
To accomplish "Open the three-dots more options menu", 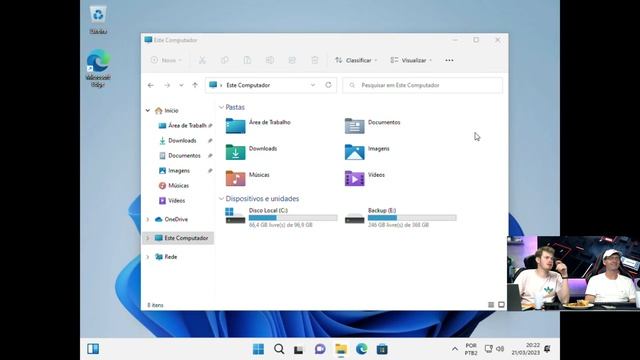I will [x=449, y=60].
